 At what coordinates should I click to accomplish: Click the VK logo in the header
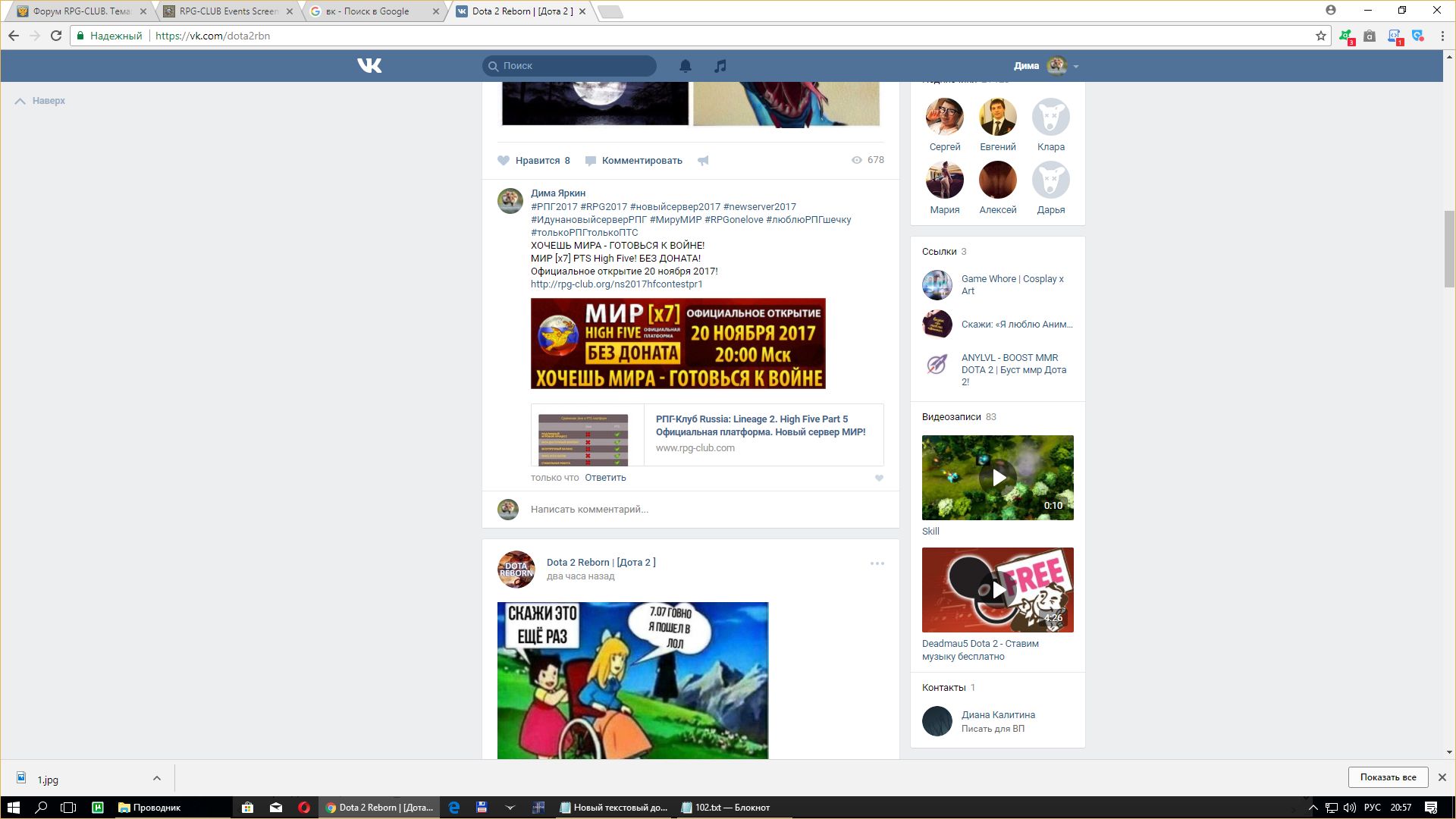pyautogui.click(x=369, y=66)
